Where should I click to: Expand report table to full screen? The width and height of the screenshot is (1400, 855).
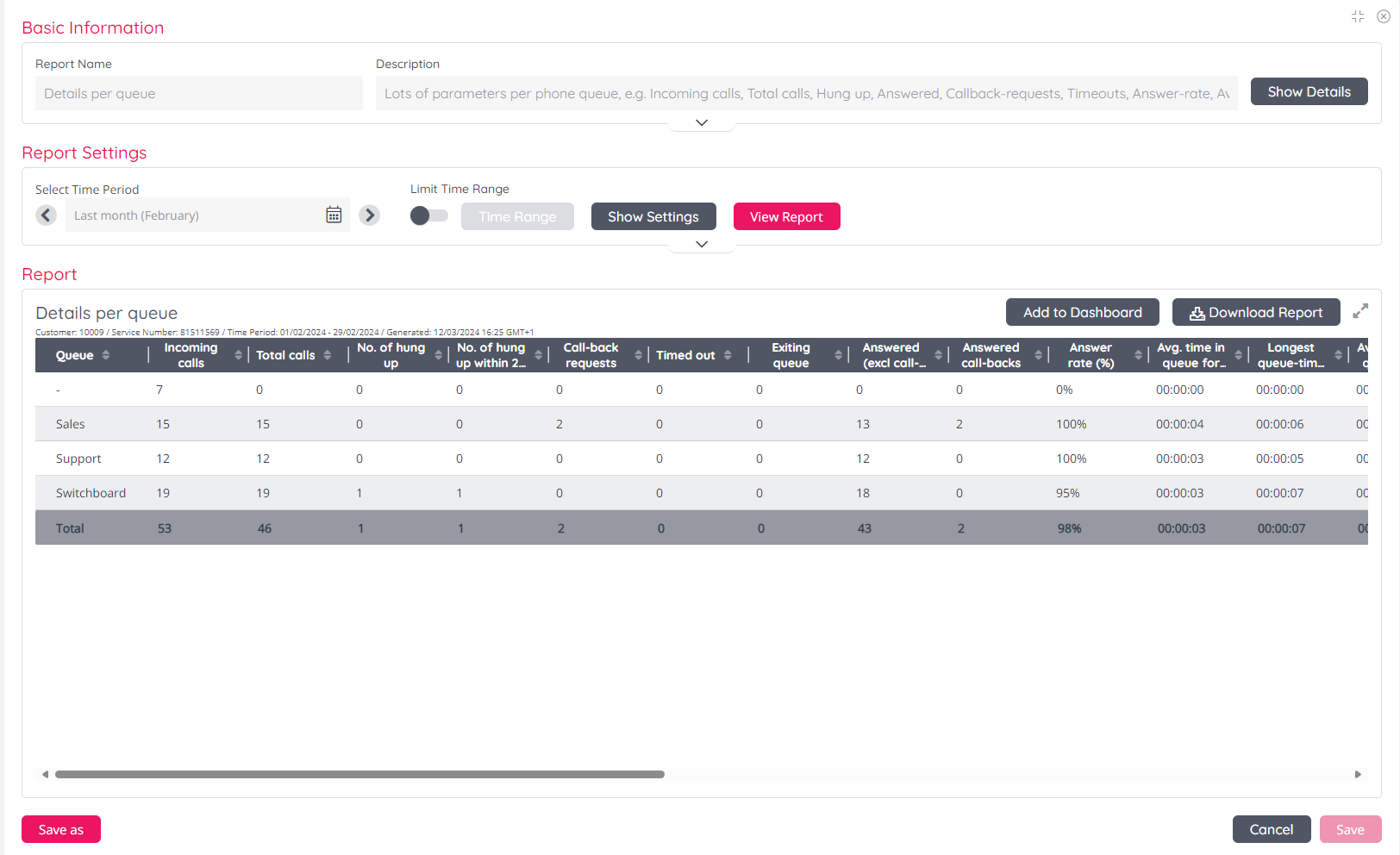point(1360,311)
